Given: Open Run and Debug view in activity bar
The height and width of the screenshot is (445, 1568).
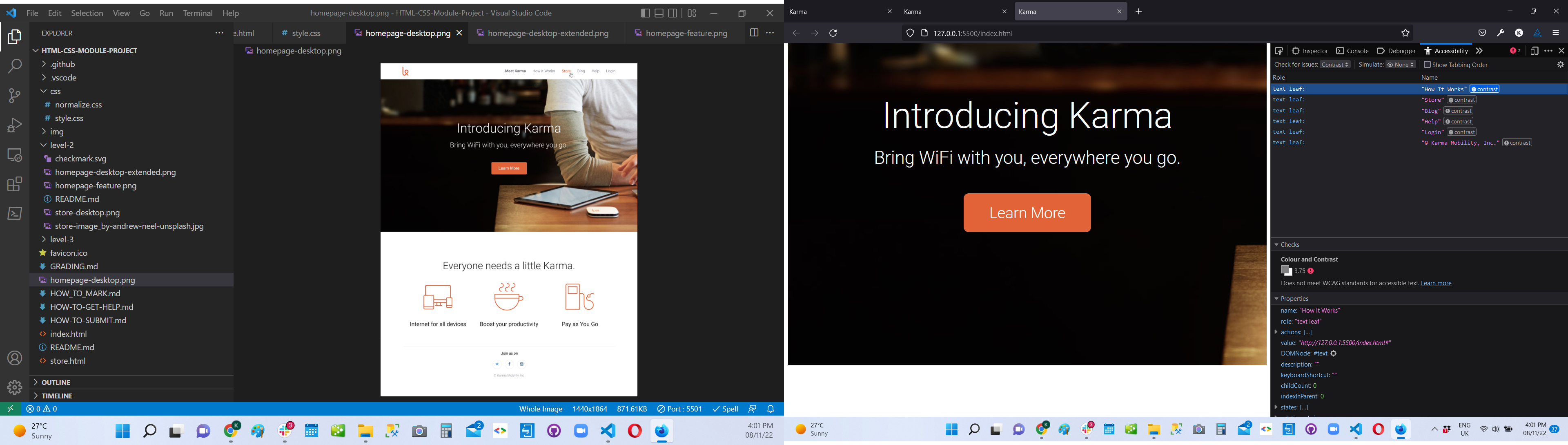Looking at the screenshot, I should (15, 125).
